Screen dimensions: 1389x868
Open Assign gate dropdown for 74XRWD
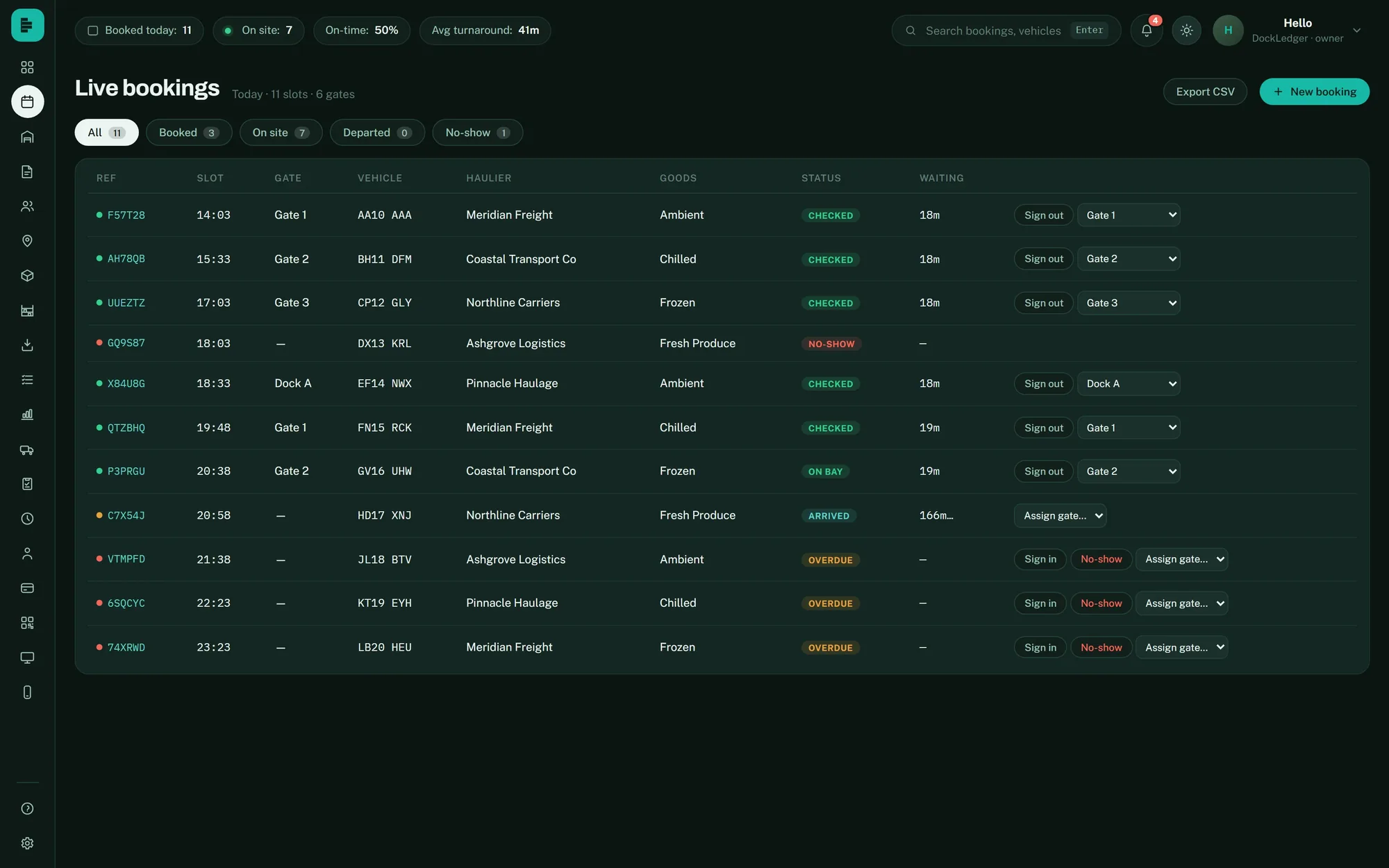[1182, 647]
